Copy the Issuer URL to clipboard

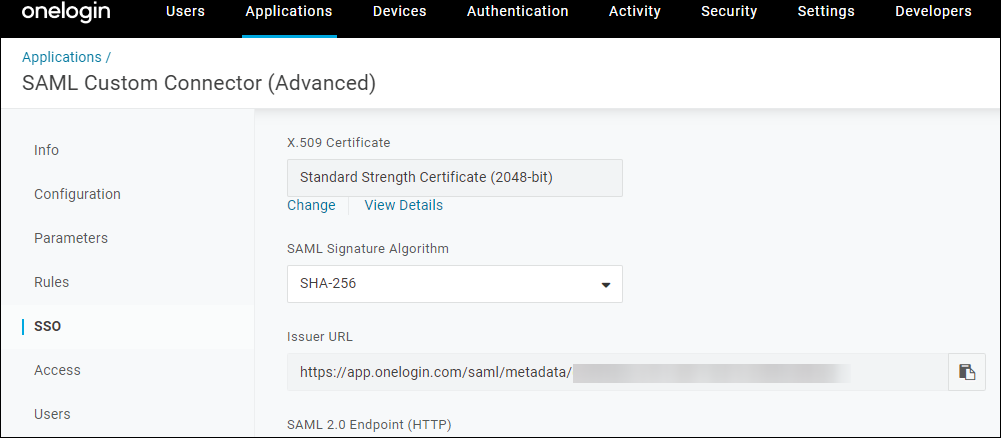point(967,372)
